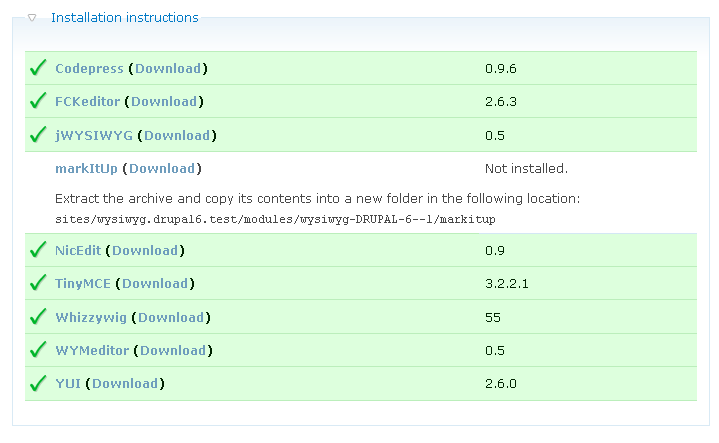Click Download next to NicEdit
719x443 pixels.
[145, 250]
